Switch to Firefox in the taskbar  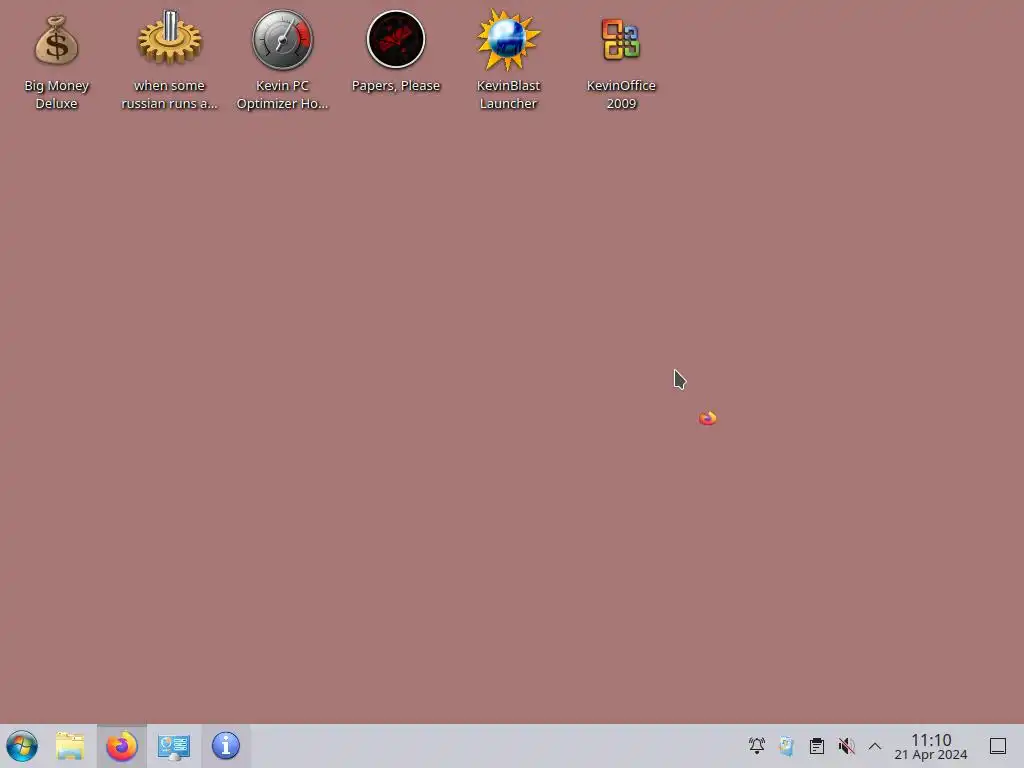[x=121, y=746]
